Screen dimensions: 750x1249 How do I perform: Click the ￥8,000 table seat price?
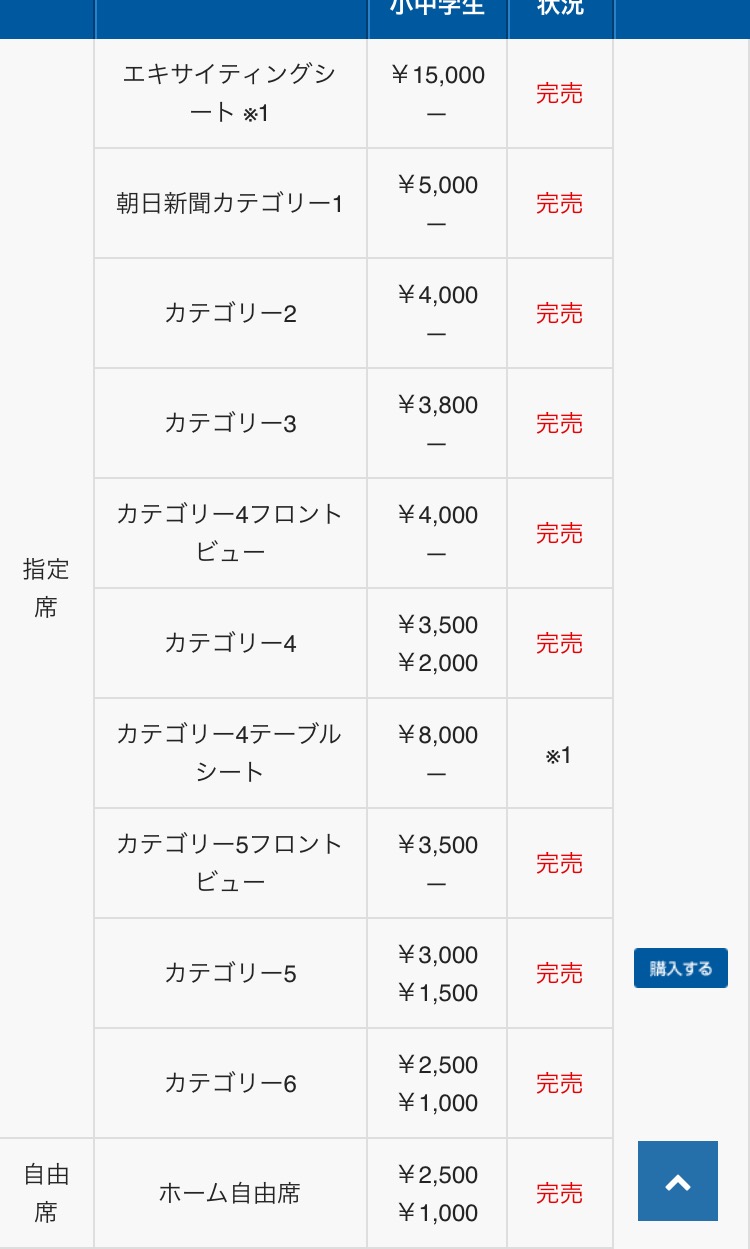(438, 736)
